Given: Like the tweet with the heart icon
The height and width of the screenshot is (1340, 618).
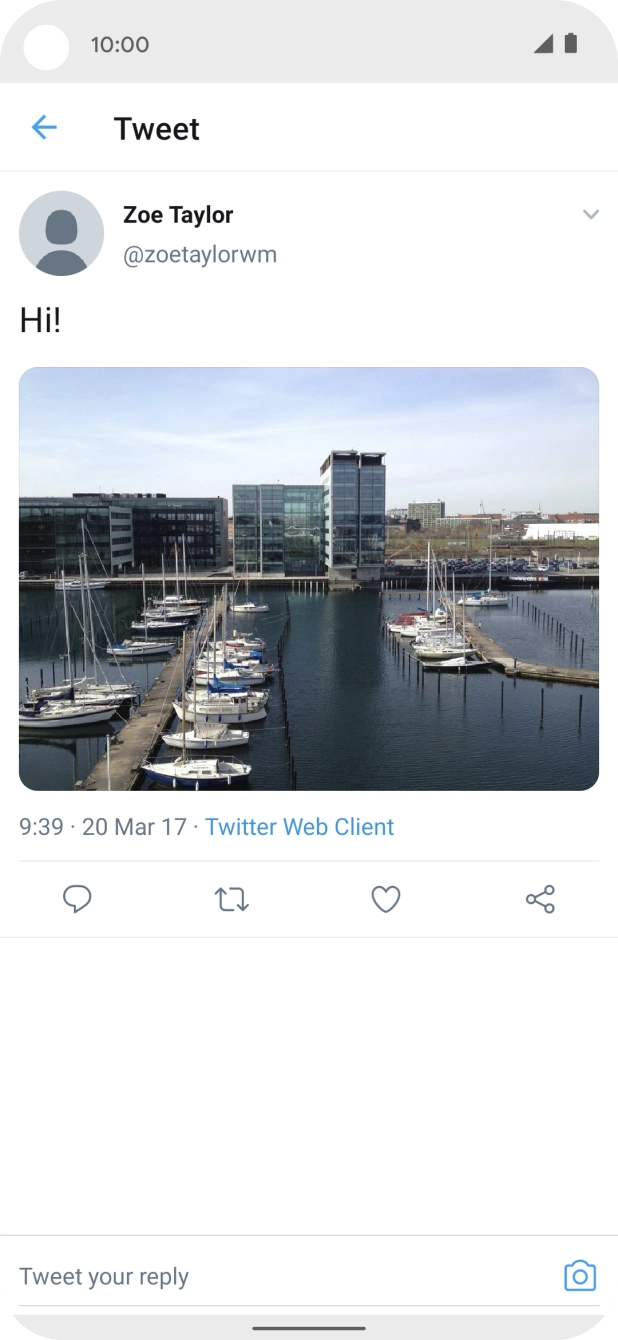Looking at the screenshot, I should [x=386, y=899].
